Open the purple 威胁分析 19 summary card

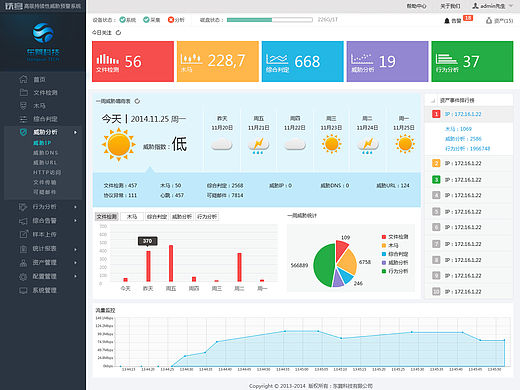[387, 61]
